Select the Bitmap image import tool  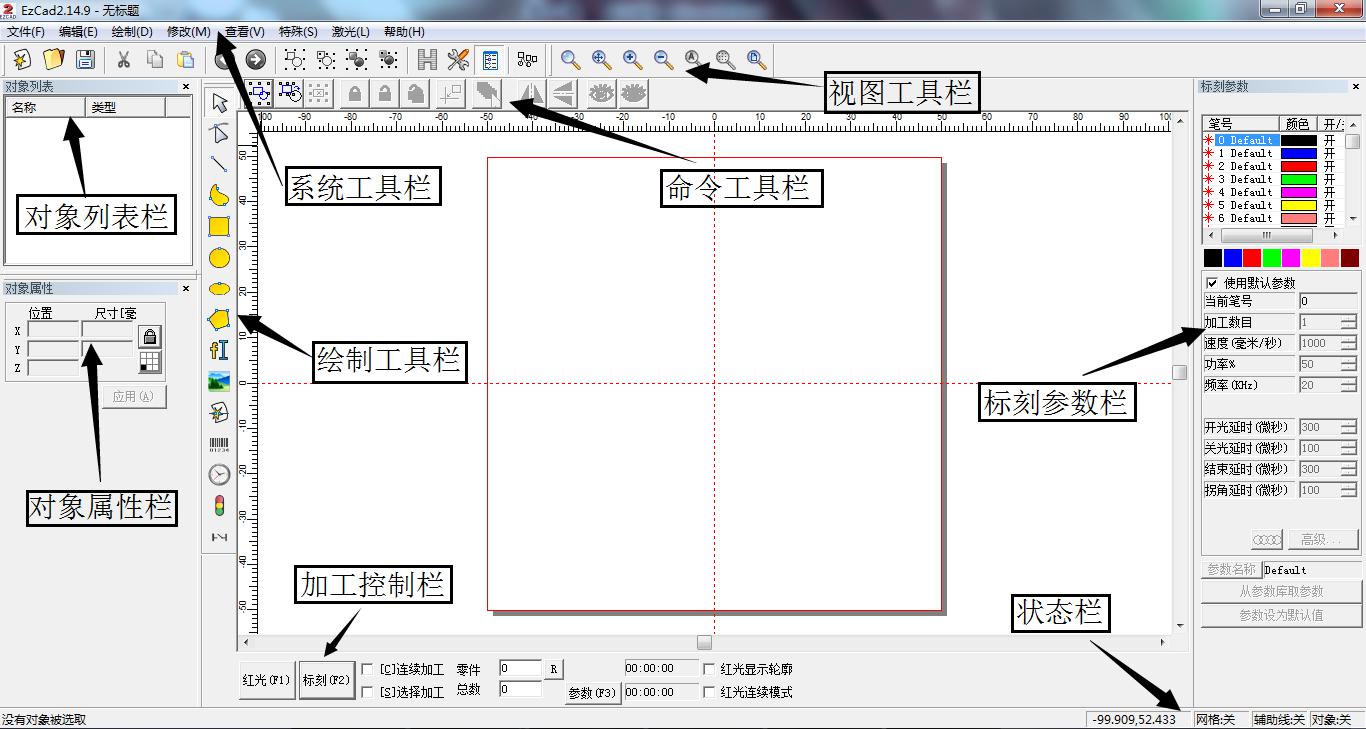(x=219, y=381)
